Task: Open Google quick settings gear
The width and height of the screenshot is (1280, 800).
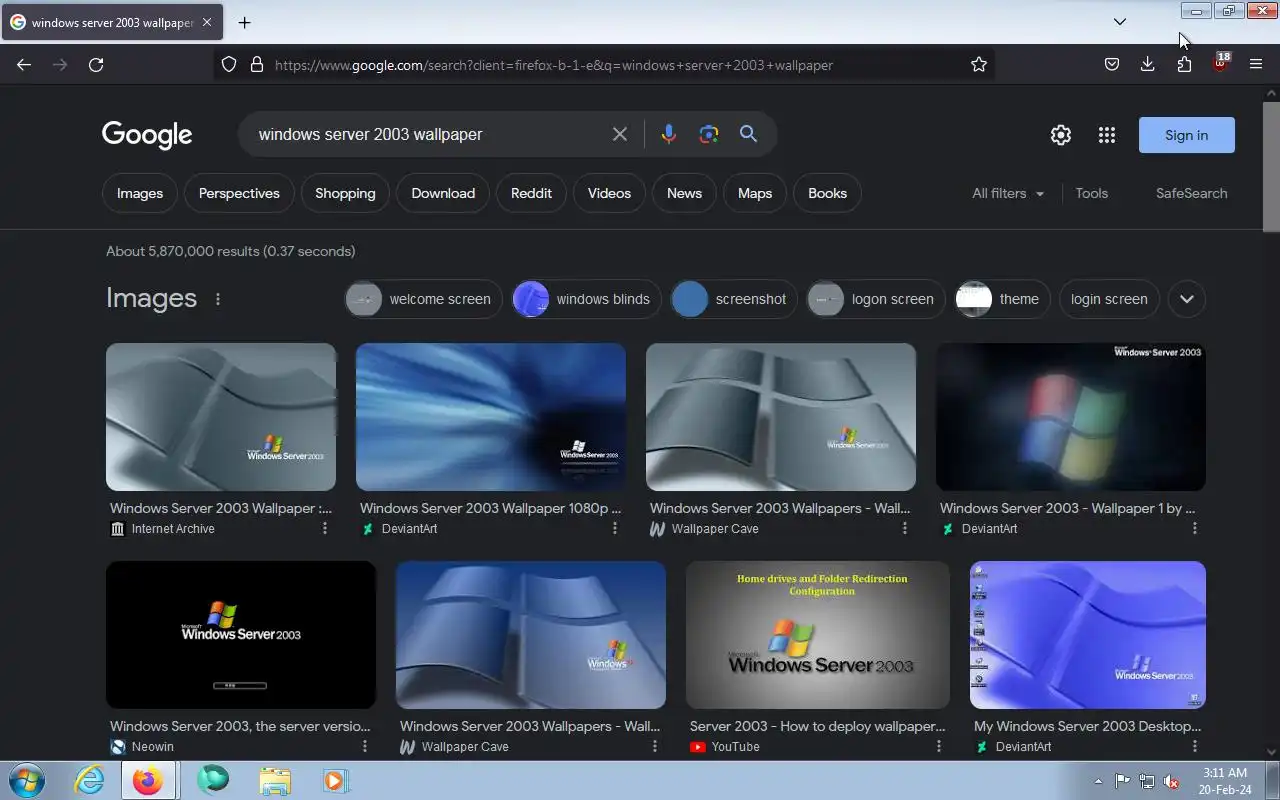Action: click(x=1061, y=135)
